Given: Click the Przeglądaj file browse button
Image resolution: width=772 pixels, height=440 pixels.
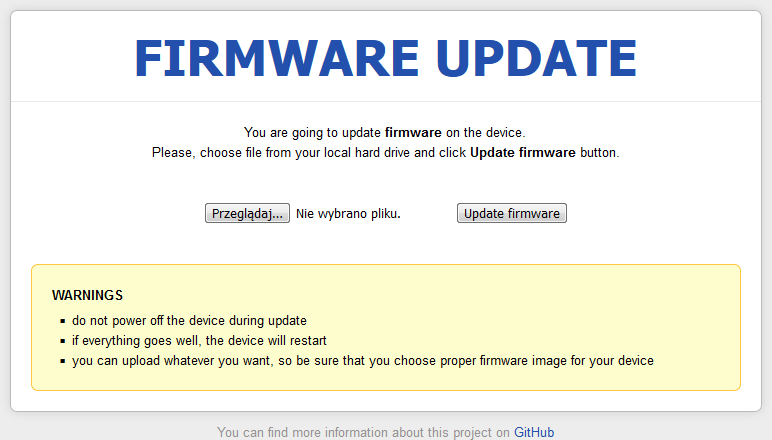Looking at the screenshot, I should [x=247, y=213].
